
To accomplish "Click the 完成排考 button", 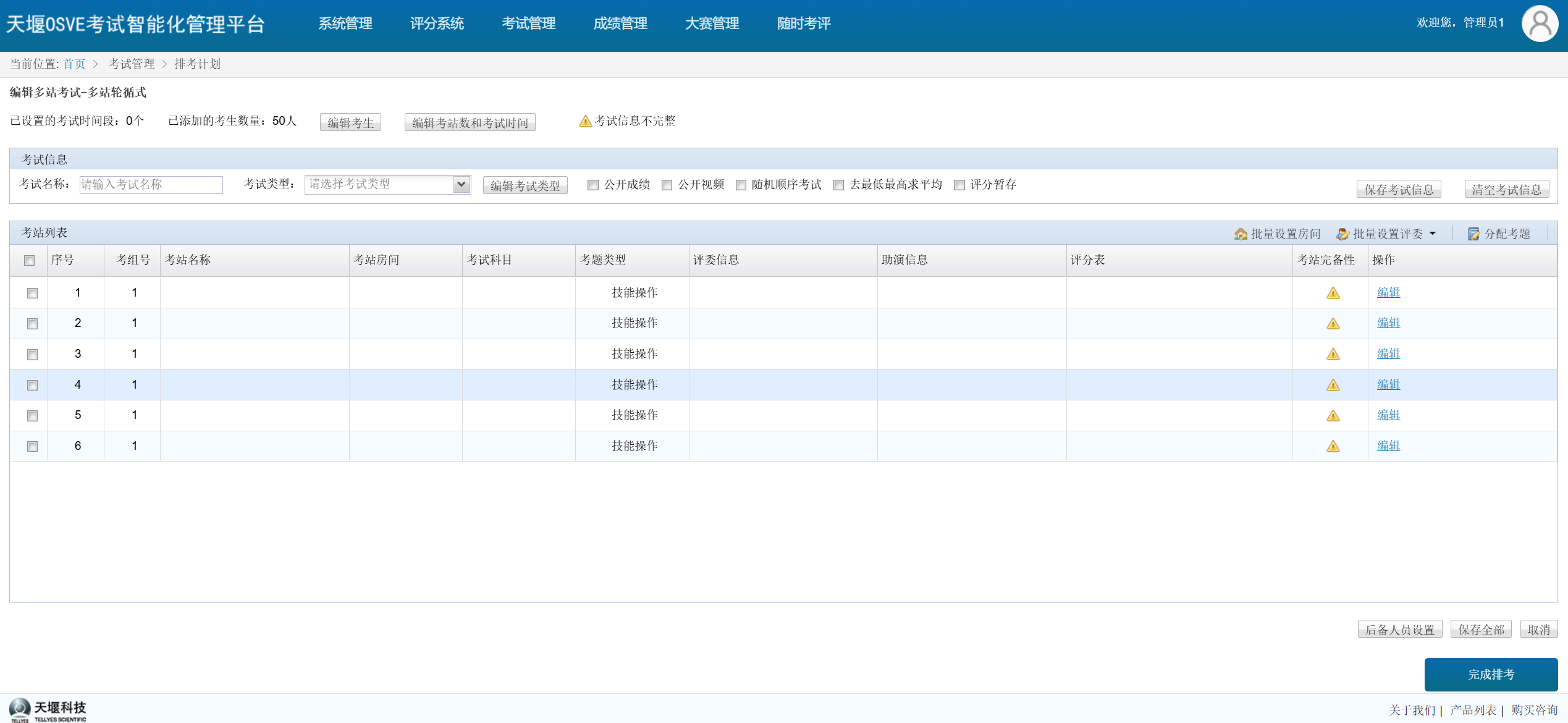I will click(1491, 674).
